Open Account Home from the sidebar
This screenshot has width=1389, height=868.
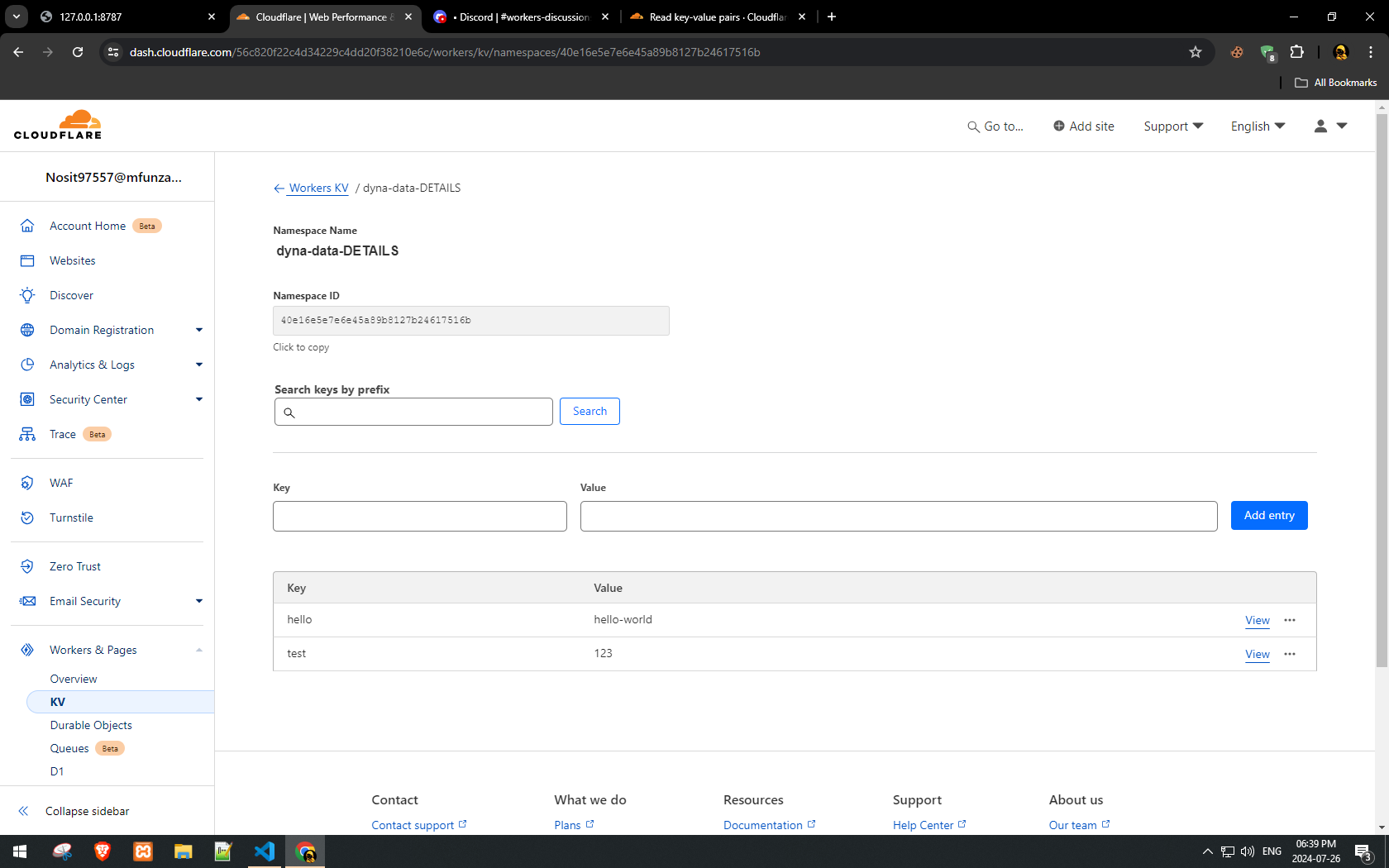88,225
